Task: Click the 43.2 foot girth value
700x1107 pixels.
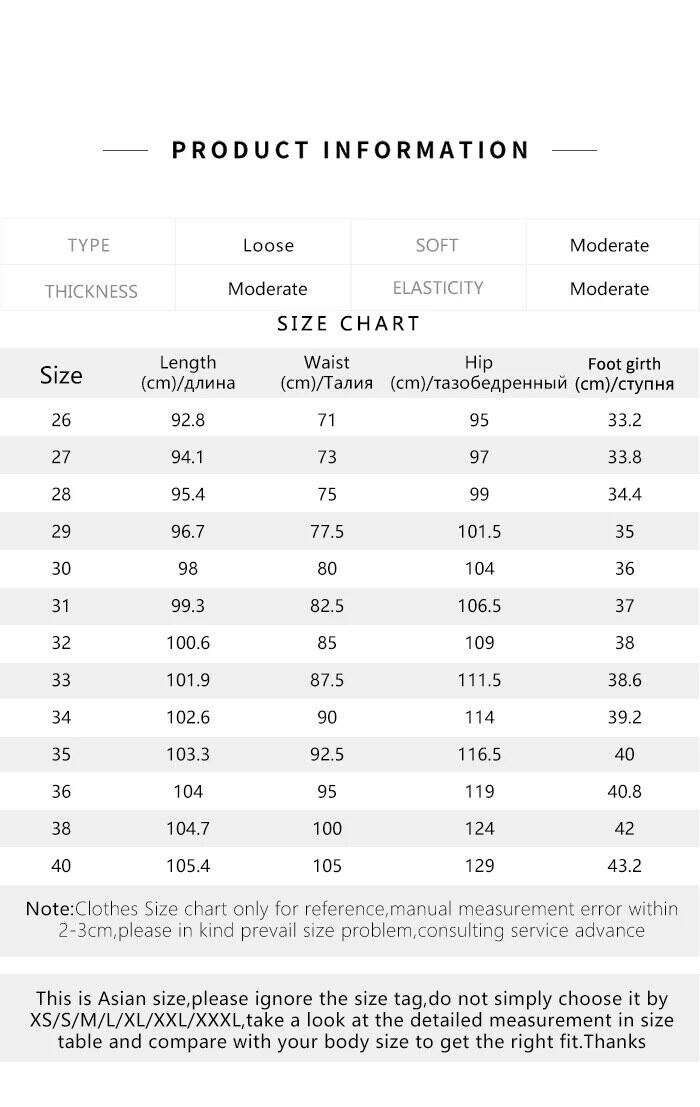Action: coord(624,865)
